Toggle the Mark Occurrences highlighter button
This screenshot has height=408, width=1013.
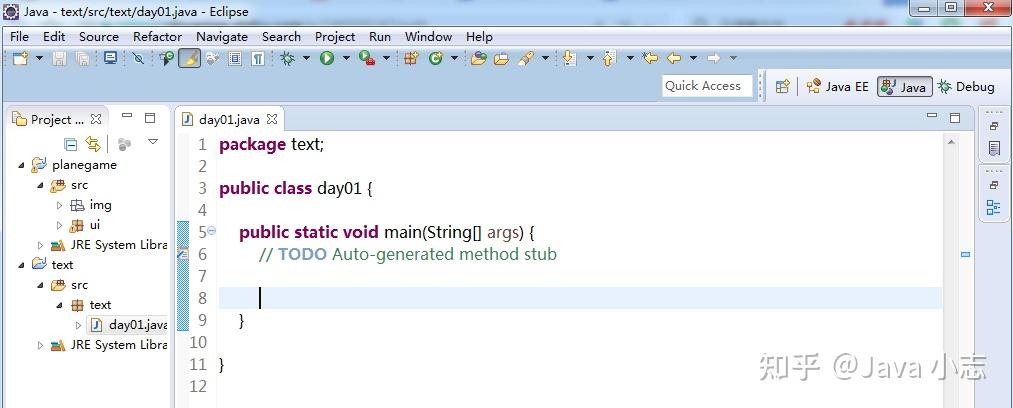189,59
